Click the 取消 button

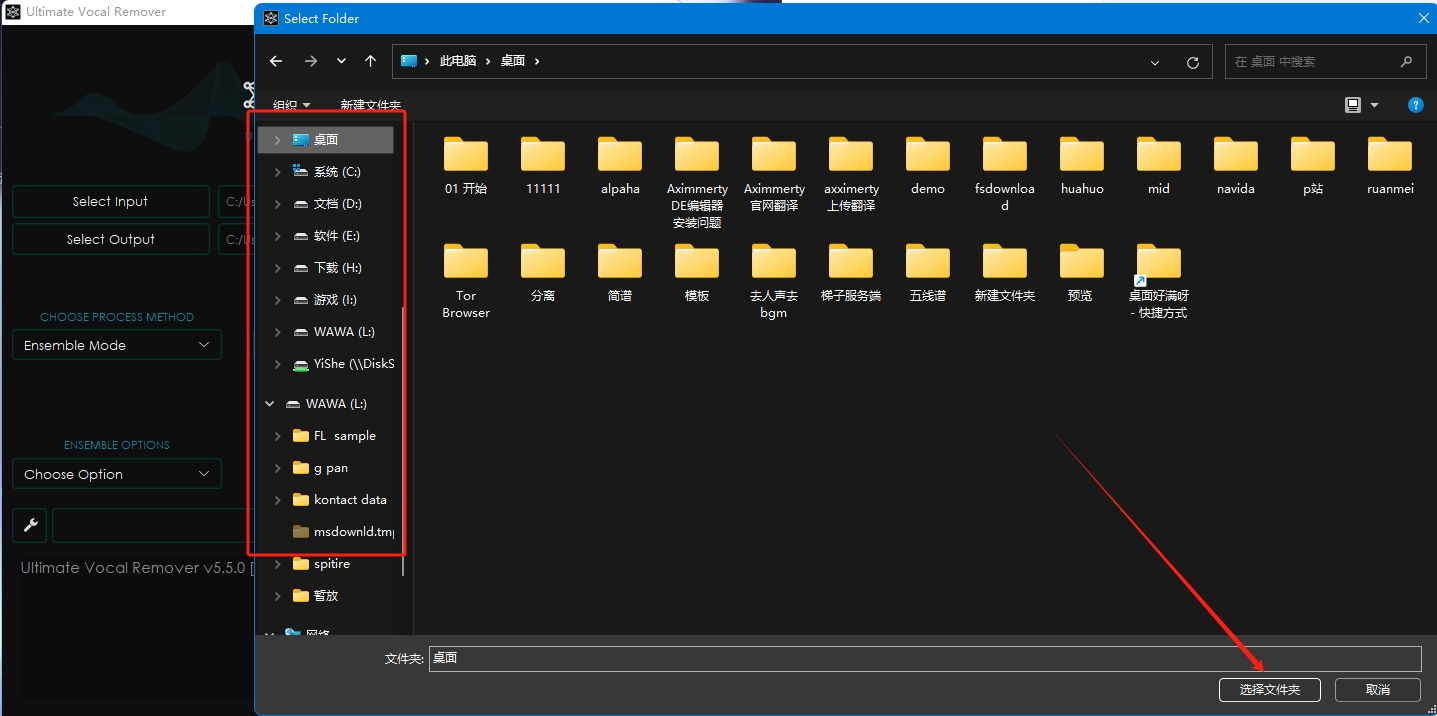(1378, 689)
